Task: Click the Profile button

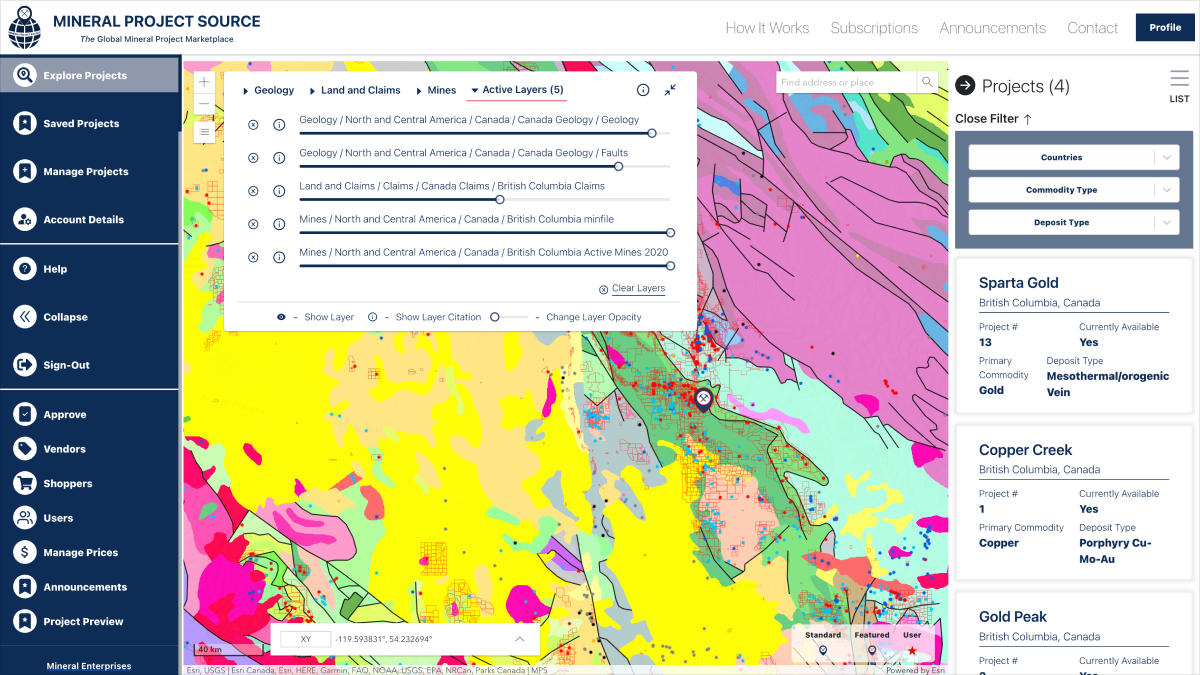Action: 1164,28
